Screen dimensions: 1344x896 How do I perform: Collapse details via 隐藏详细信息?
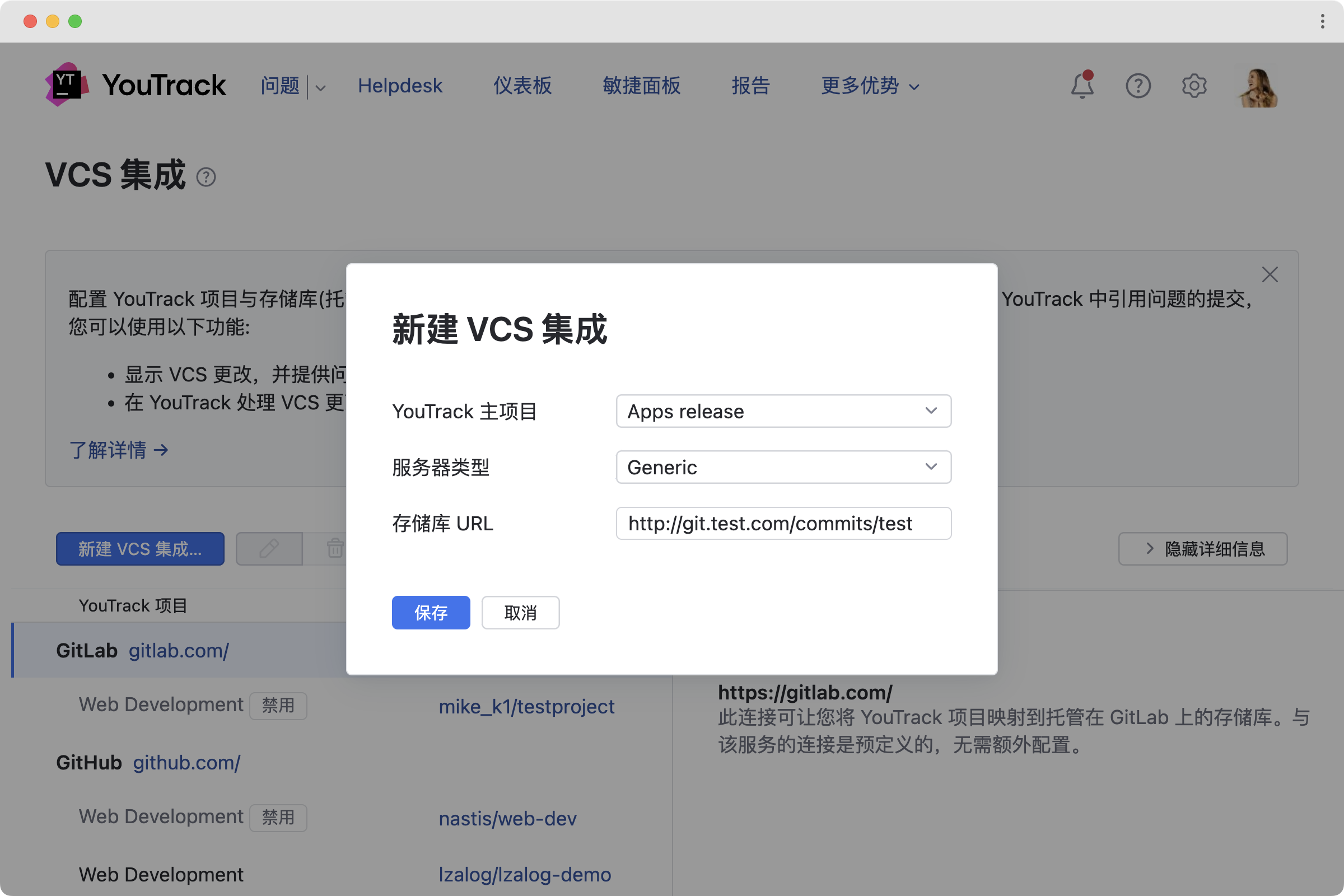[x=1202, y=549]
